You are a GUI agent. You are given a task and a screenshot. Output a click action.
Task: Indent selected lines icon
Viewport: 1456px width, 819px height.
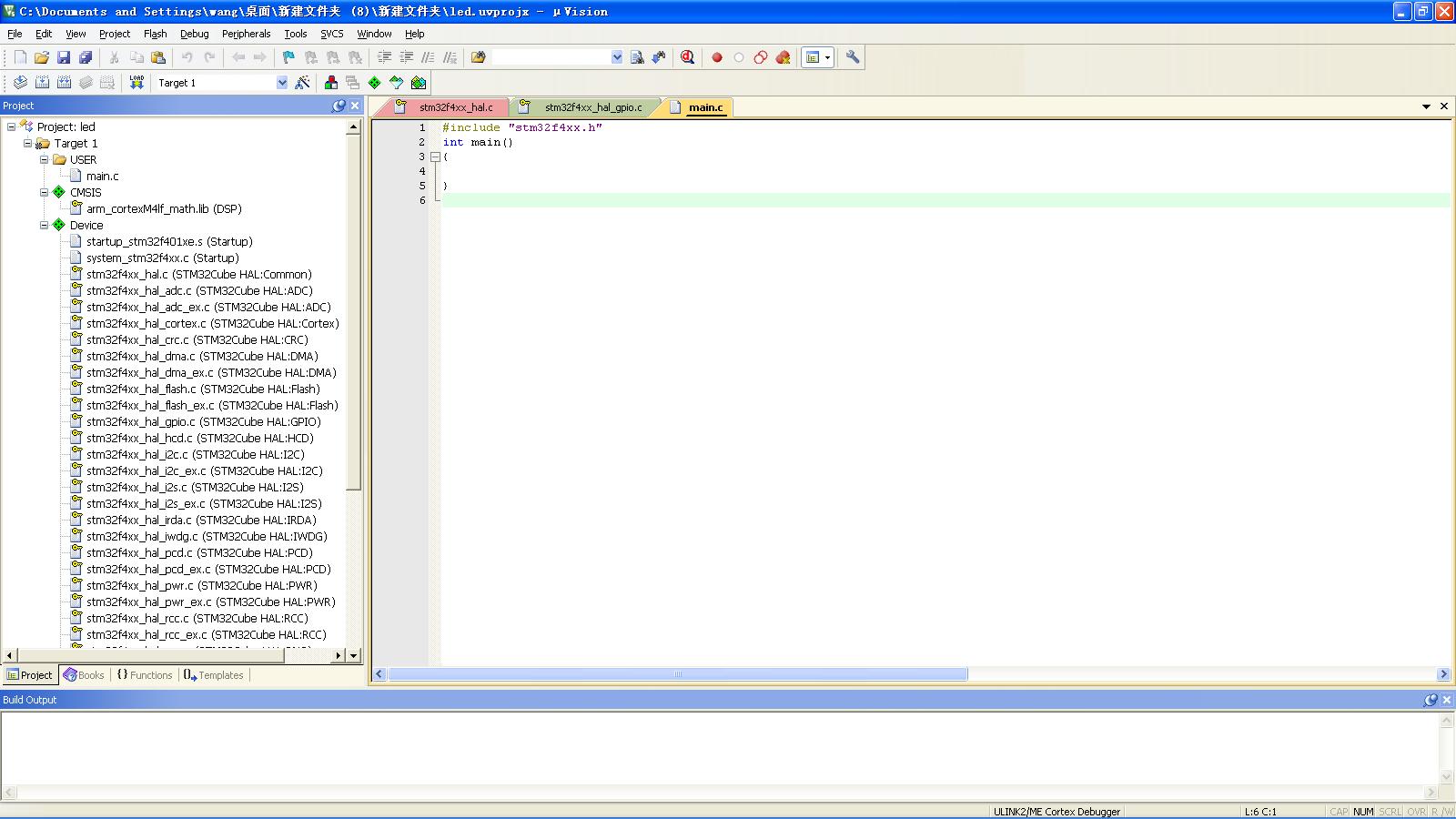tap(384, 57)
